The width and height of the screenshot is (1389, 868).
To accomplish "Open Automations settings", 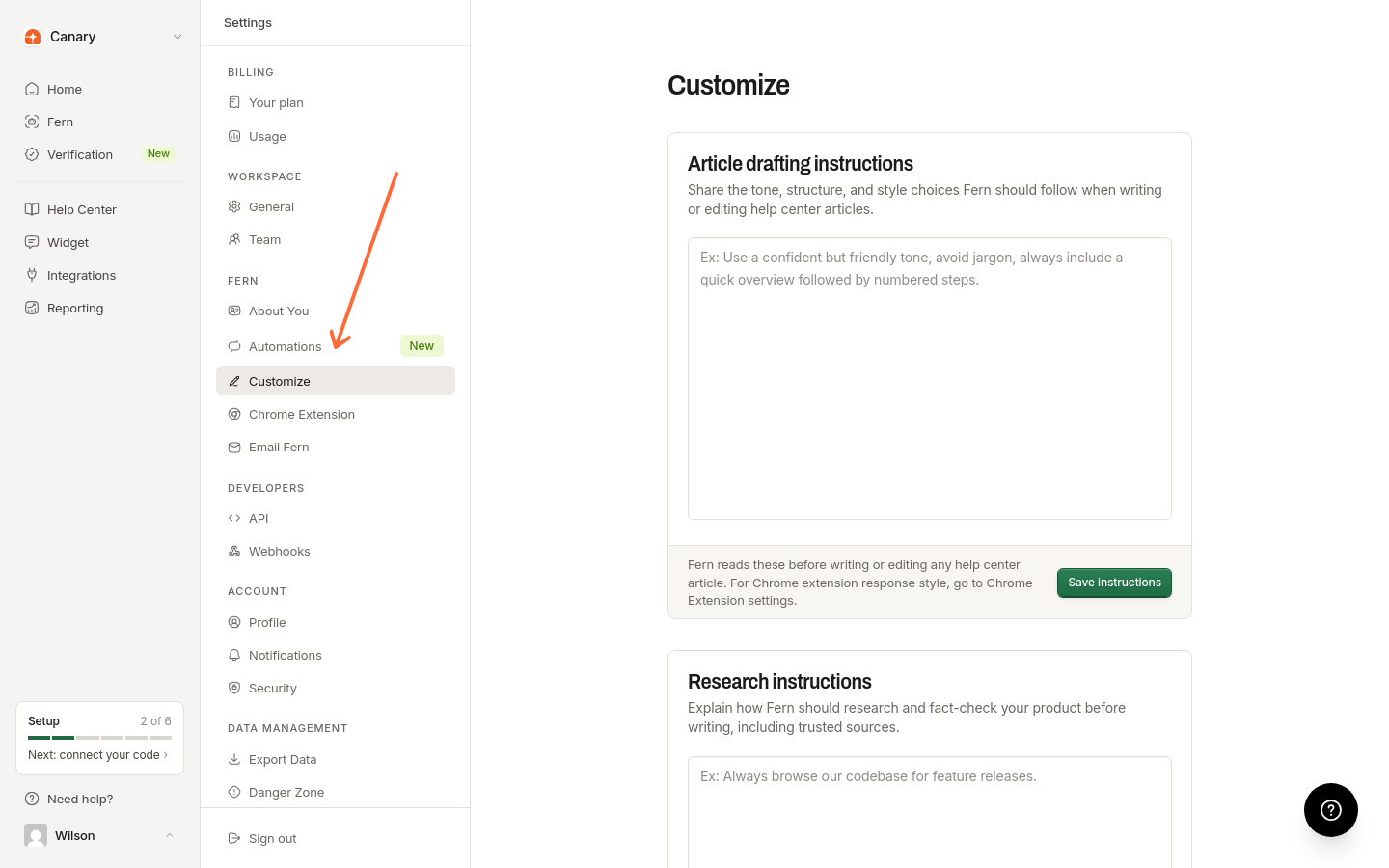I will coord(336,346).
